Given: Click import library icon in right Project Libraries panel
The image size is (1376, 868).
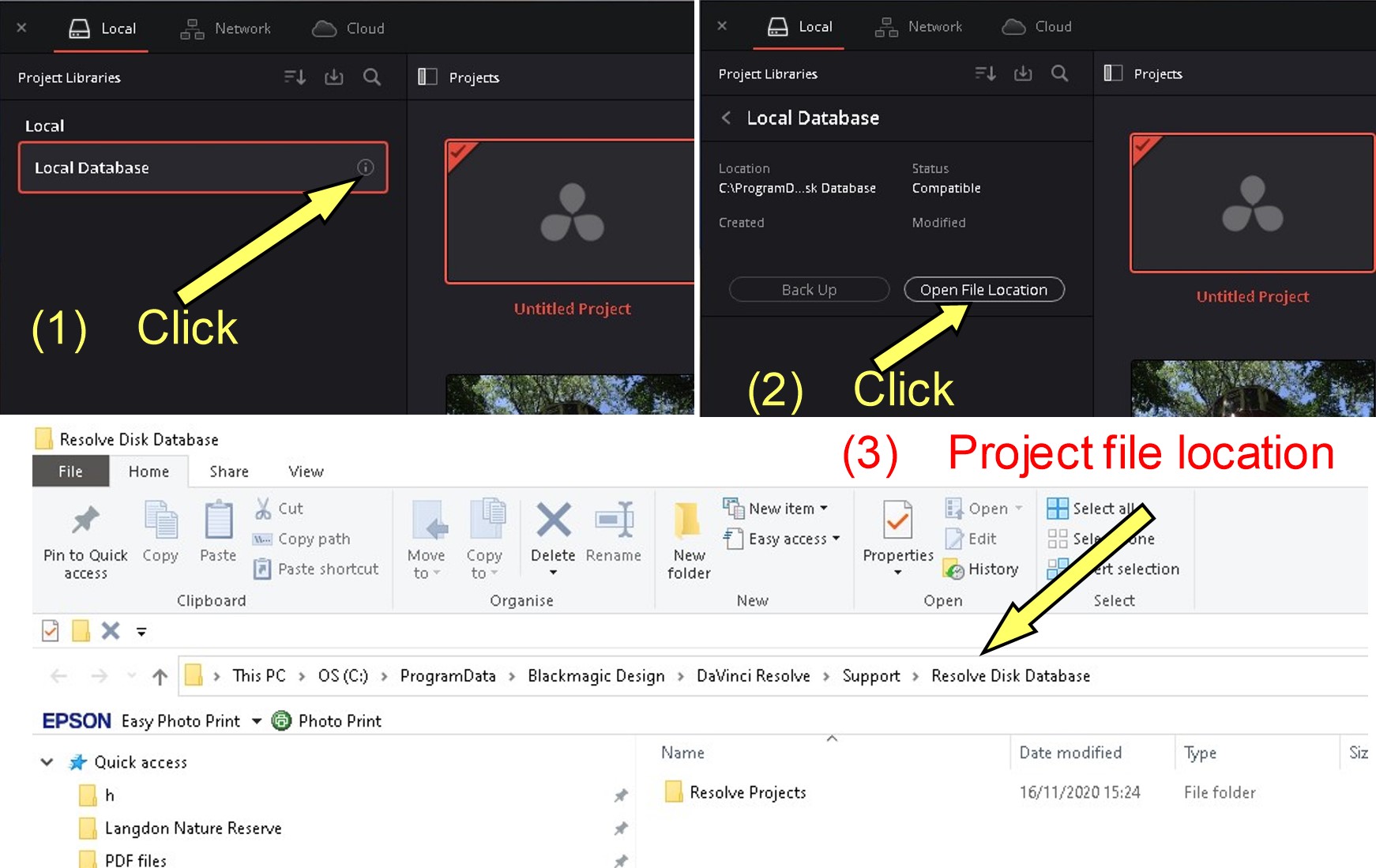Looking at the screenshot, I should [x=1023, y=73].
